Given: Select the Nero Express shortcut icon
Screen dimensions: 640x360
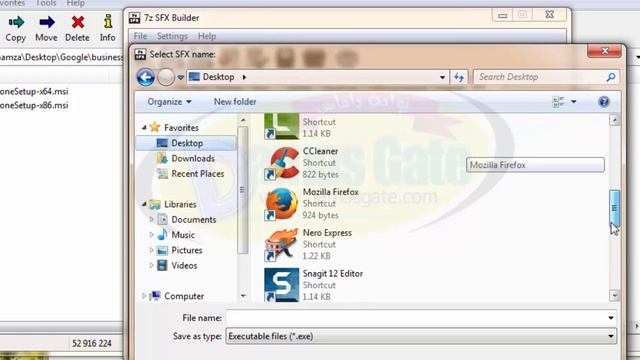Looking at the screenshot, I should click(281, 245).
